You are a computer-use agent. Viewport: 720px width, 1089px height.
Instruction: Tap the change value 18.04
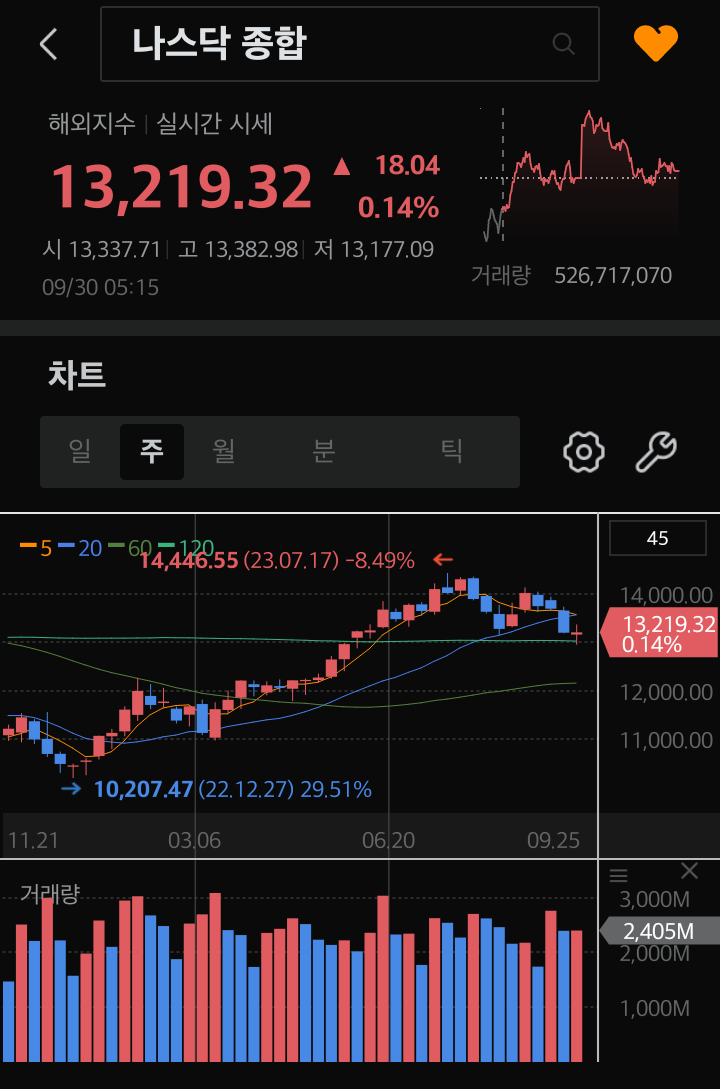(408, 165)
